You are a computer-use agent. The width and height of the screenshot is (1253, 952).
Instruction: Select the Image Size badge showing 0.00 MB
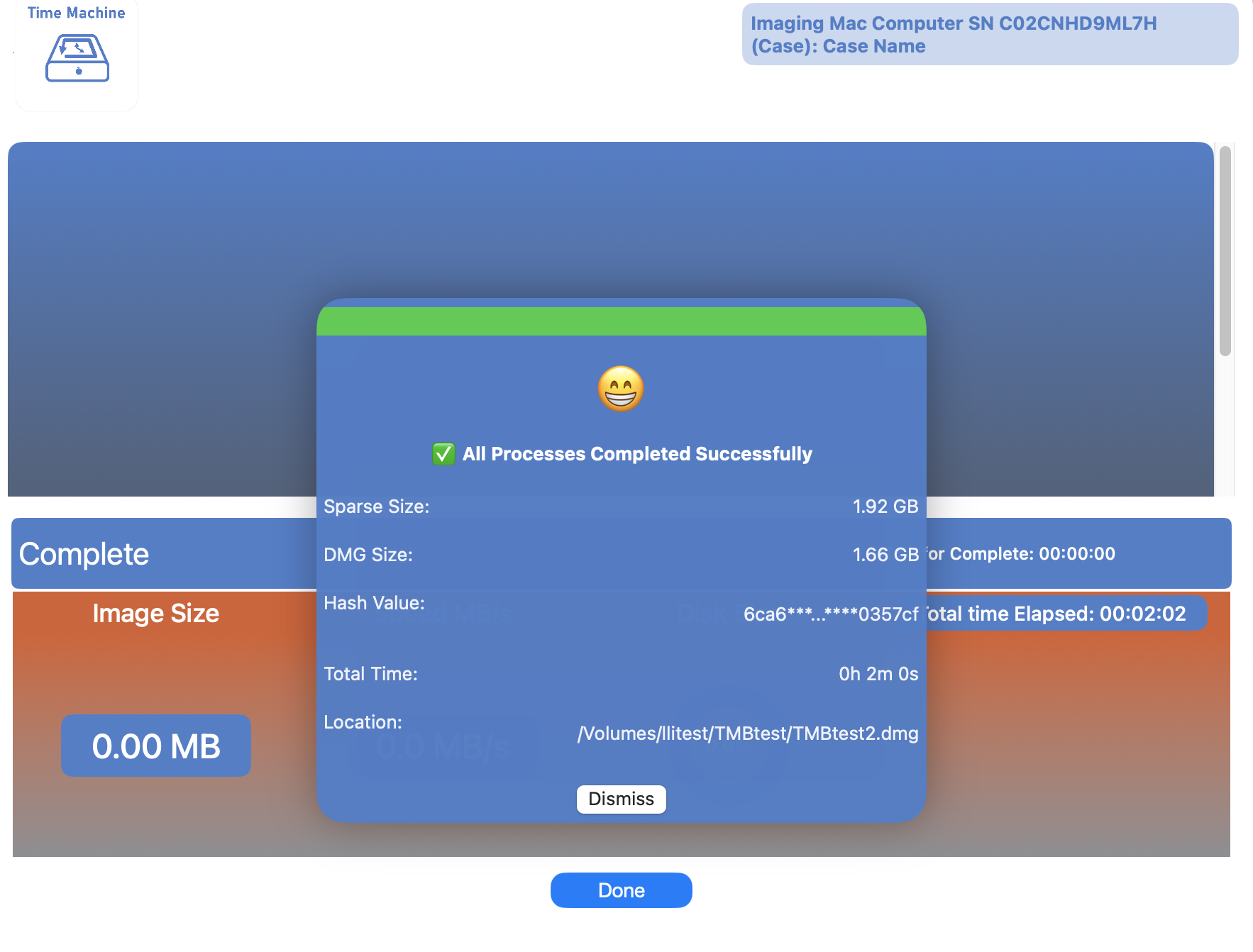tap(155, 746)
